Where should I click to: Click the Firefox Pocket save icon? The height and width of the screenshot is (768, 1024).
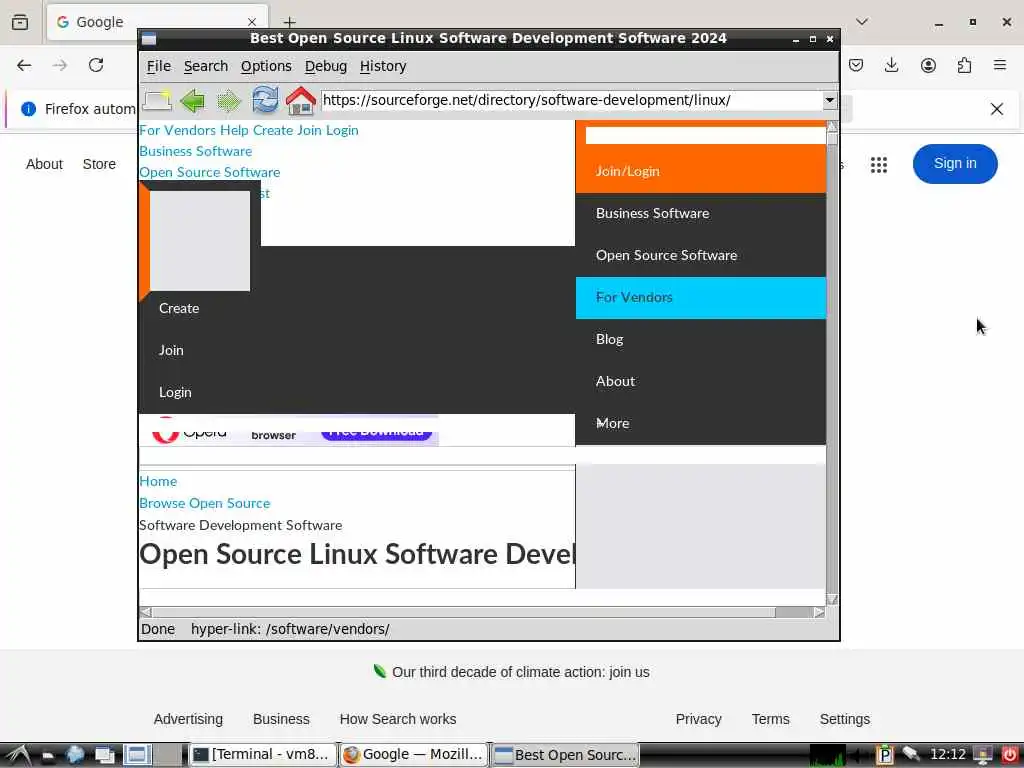(856, 65)
